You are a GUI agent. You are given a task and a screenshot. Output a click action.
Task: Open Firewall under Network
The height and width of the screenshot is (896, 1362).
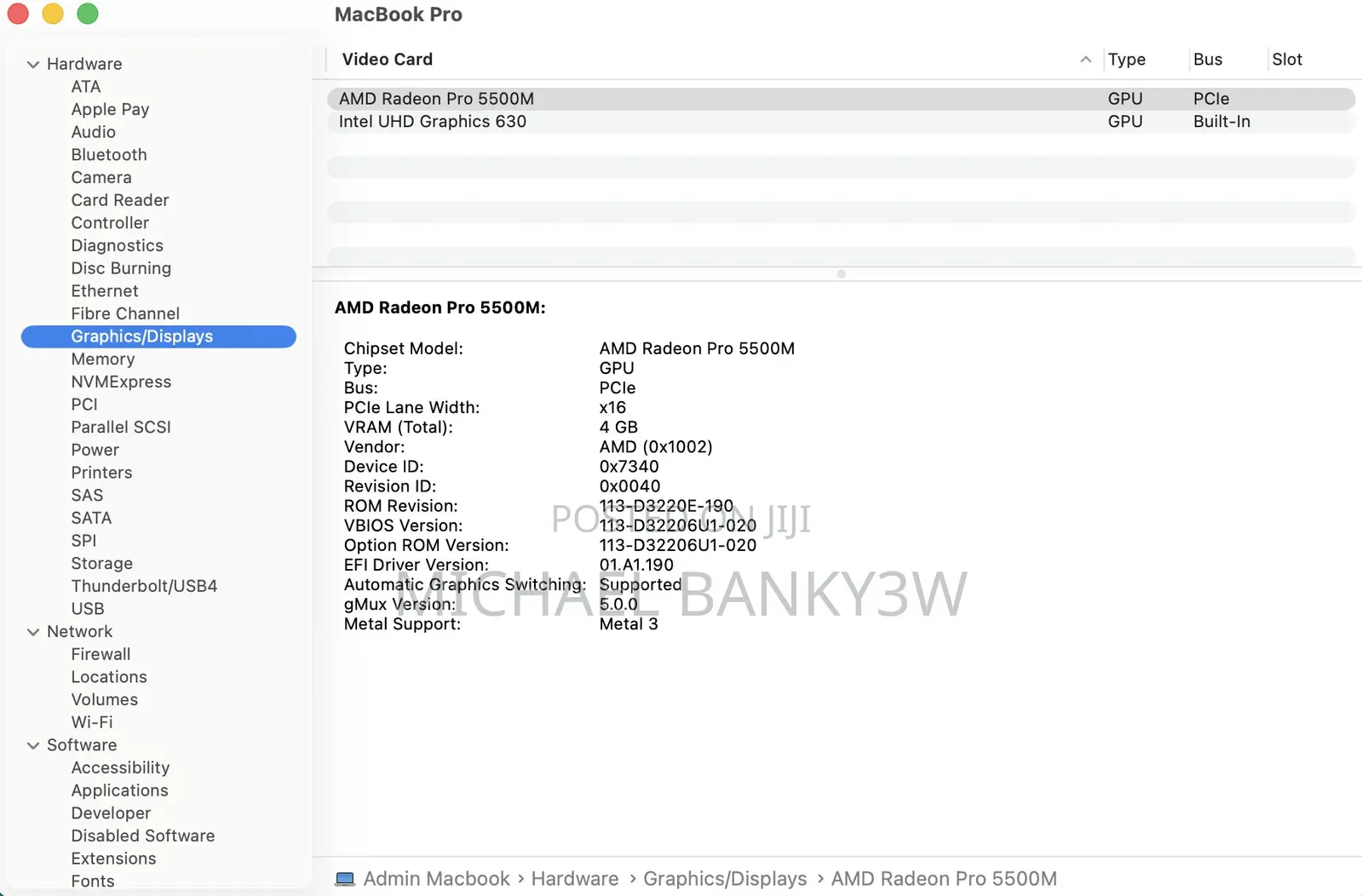[101, 654]
